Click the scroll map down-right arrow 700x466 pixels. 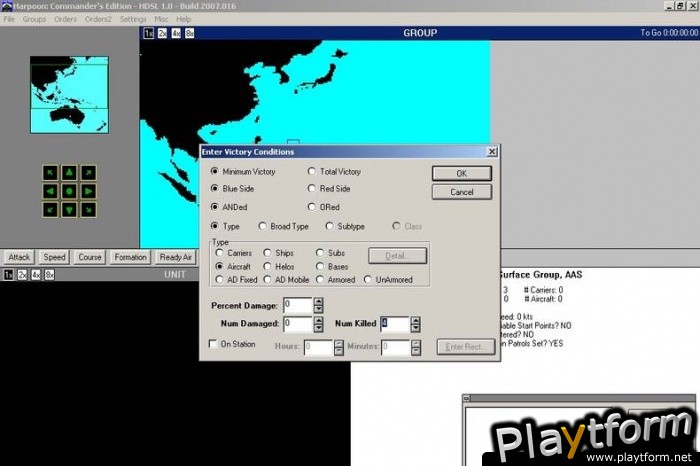[88, 210]
